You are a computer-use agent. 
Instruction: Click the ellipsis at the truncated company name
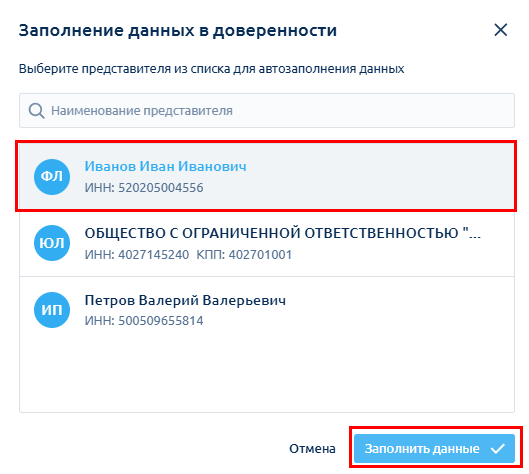coord(475,234)
